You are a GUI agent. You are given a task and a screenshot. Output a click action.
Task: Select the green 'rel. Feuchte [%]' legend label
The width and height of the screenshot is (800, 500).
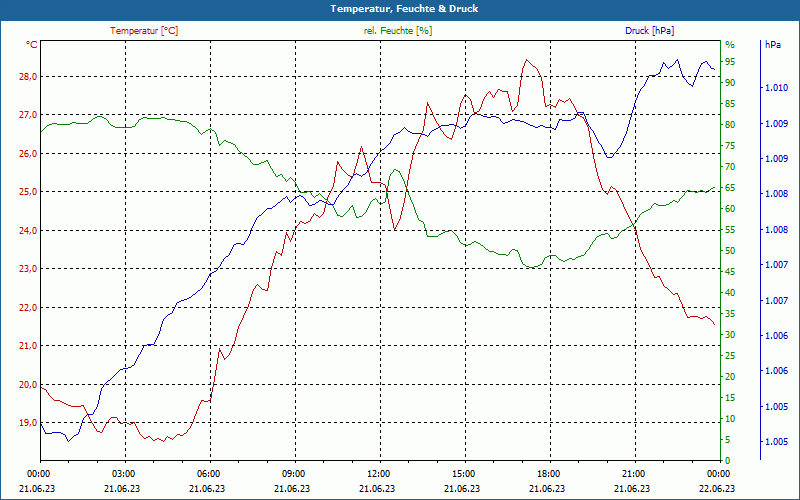tap(398, 31)
